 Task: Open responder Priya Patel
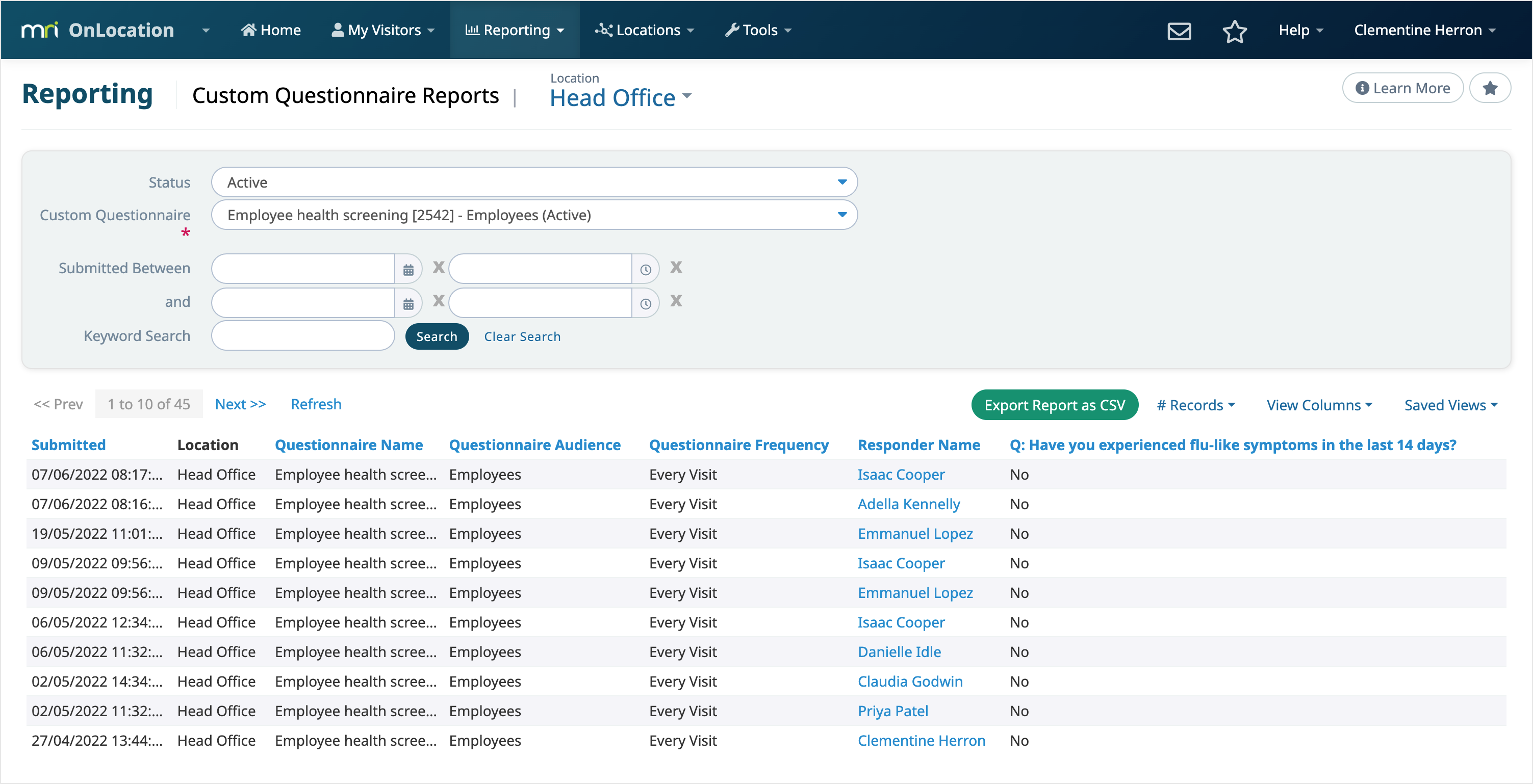(892, 712)
